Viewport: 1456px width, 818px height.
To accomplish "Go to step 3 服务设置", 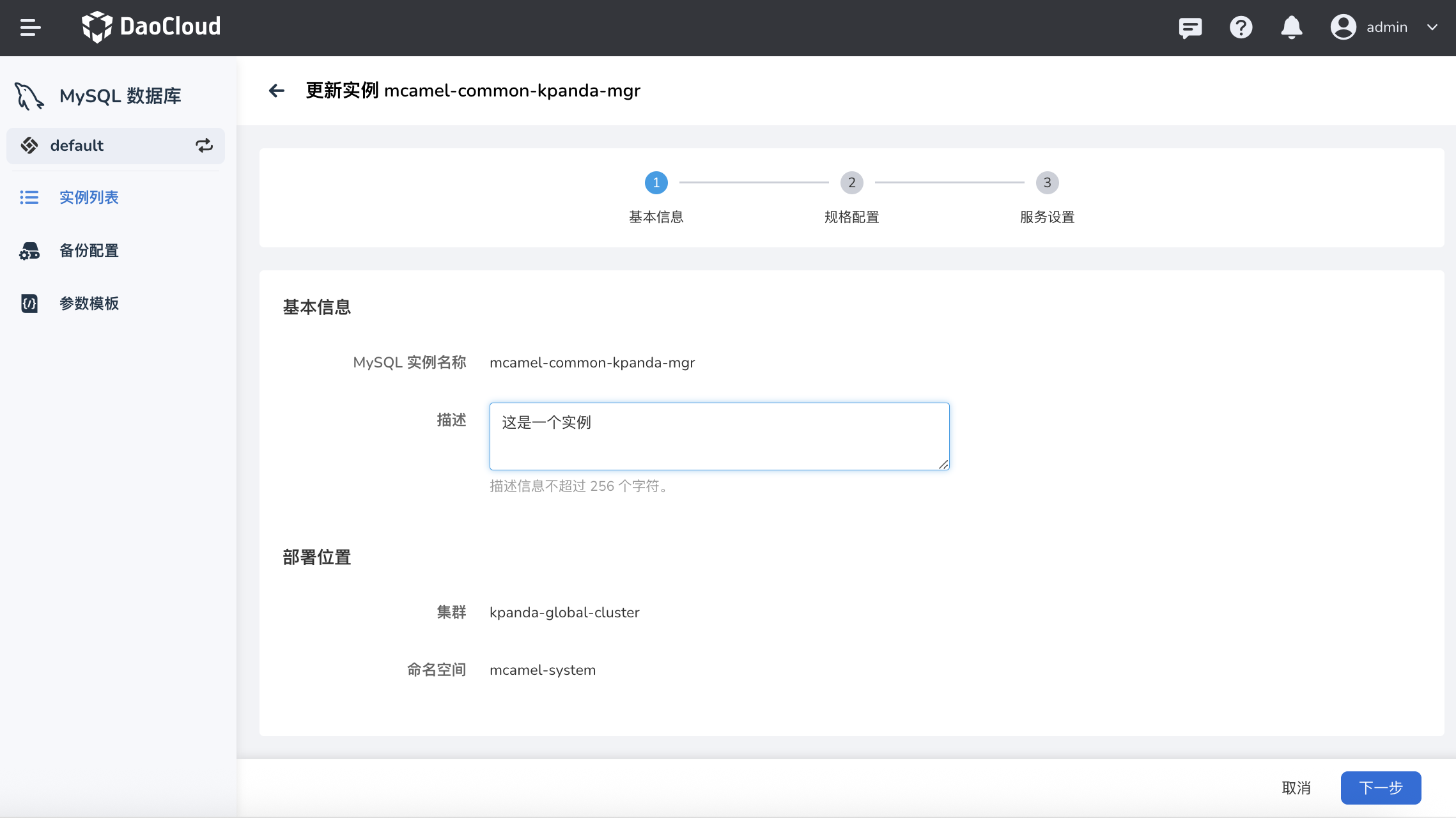I will [x=1047, y=183].
